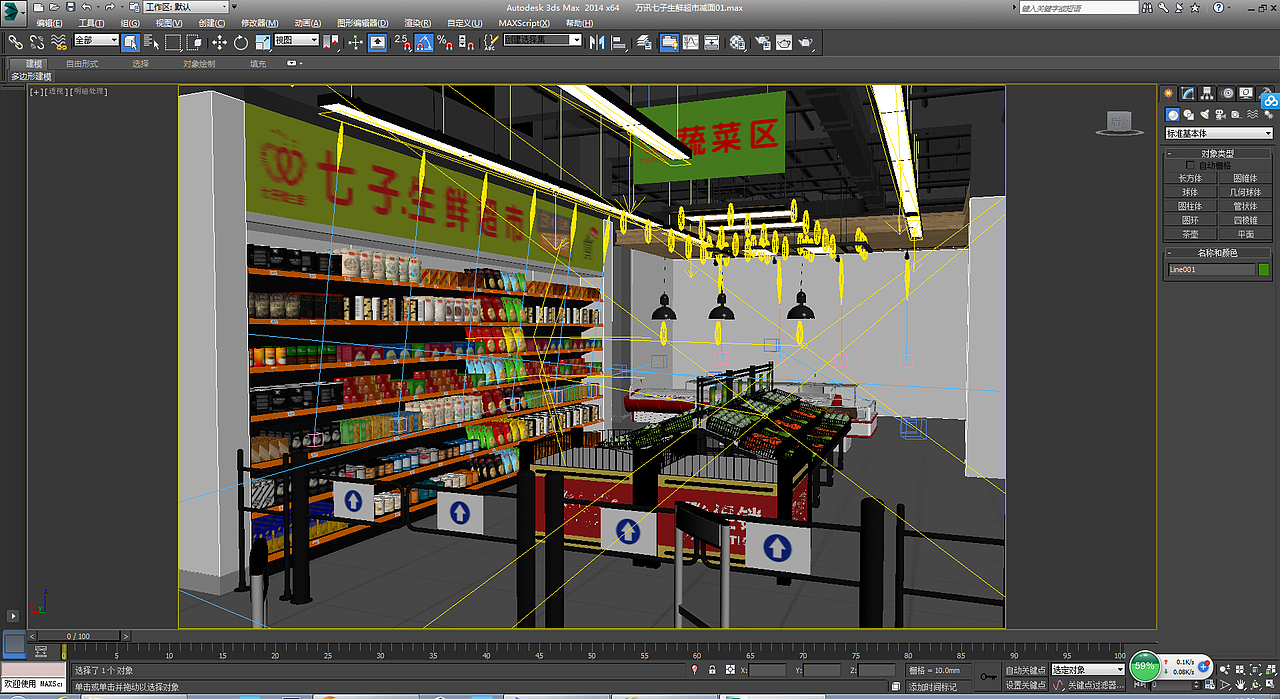Toggle the selection lock padlock icon
The width and height of the screenshot is (1280, 699).
click(x=712, y=670)
